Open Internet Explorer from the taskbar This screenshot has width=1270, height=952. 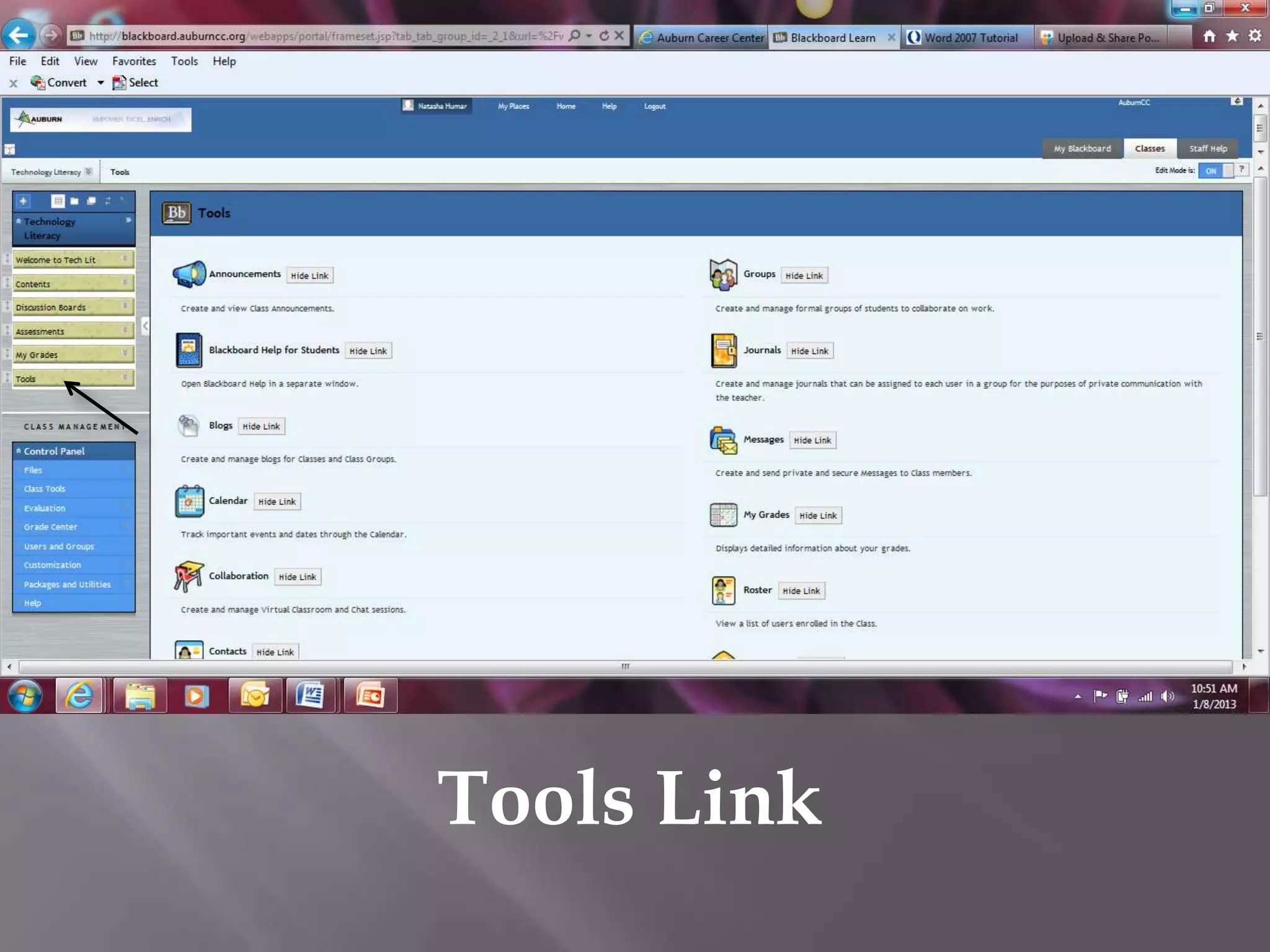tap(79, 695)
